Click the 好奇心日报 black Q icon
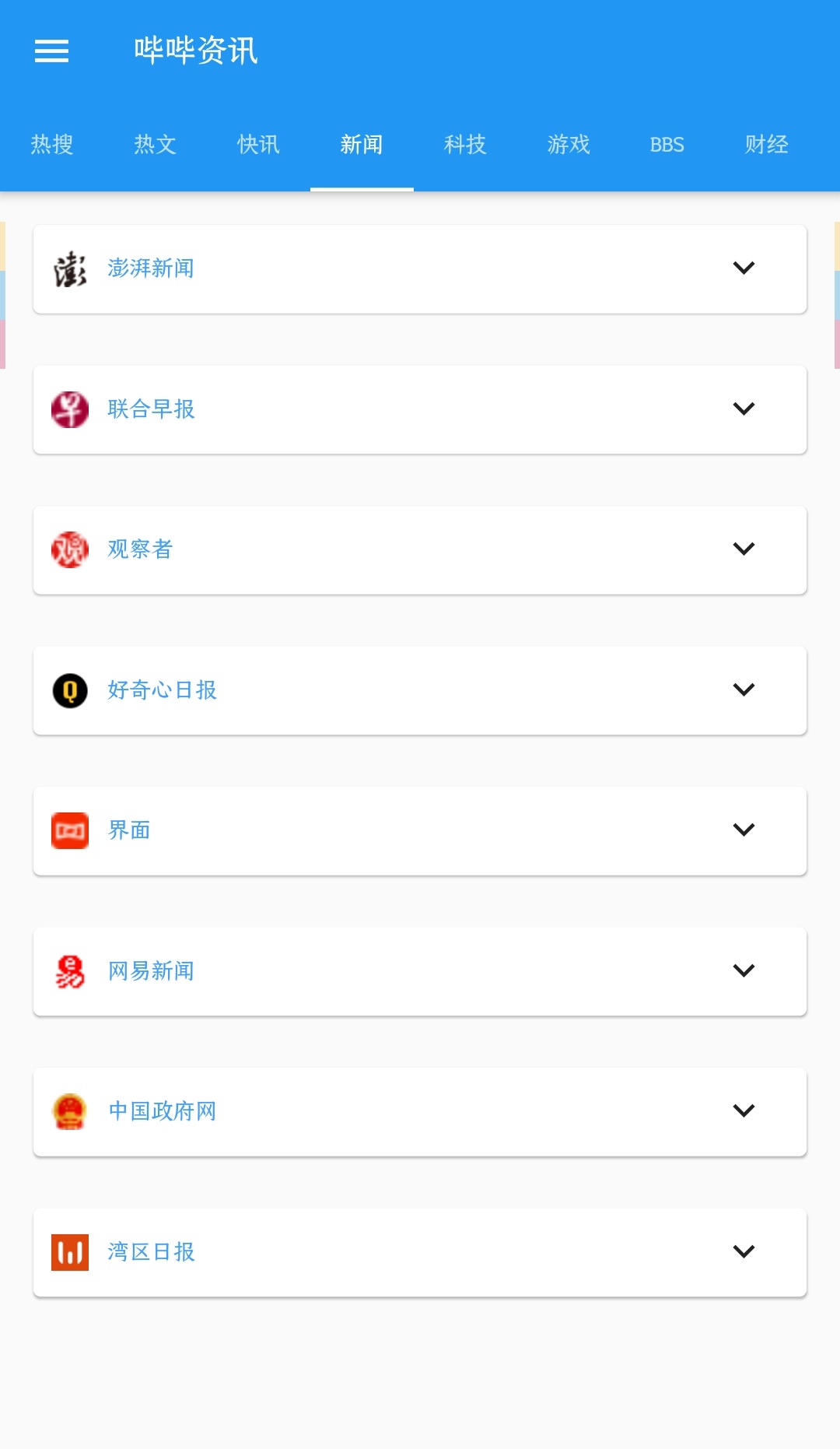840x1449 pixels. tap(70, 690)
